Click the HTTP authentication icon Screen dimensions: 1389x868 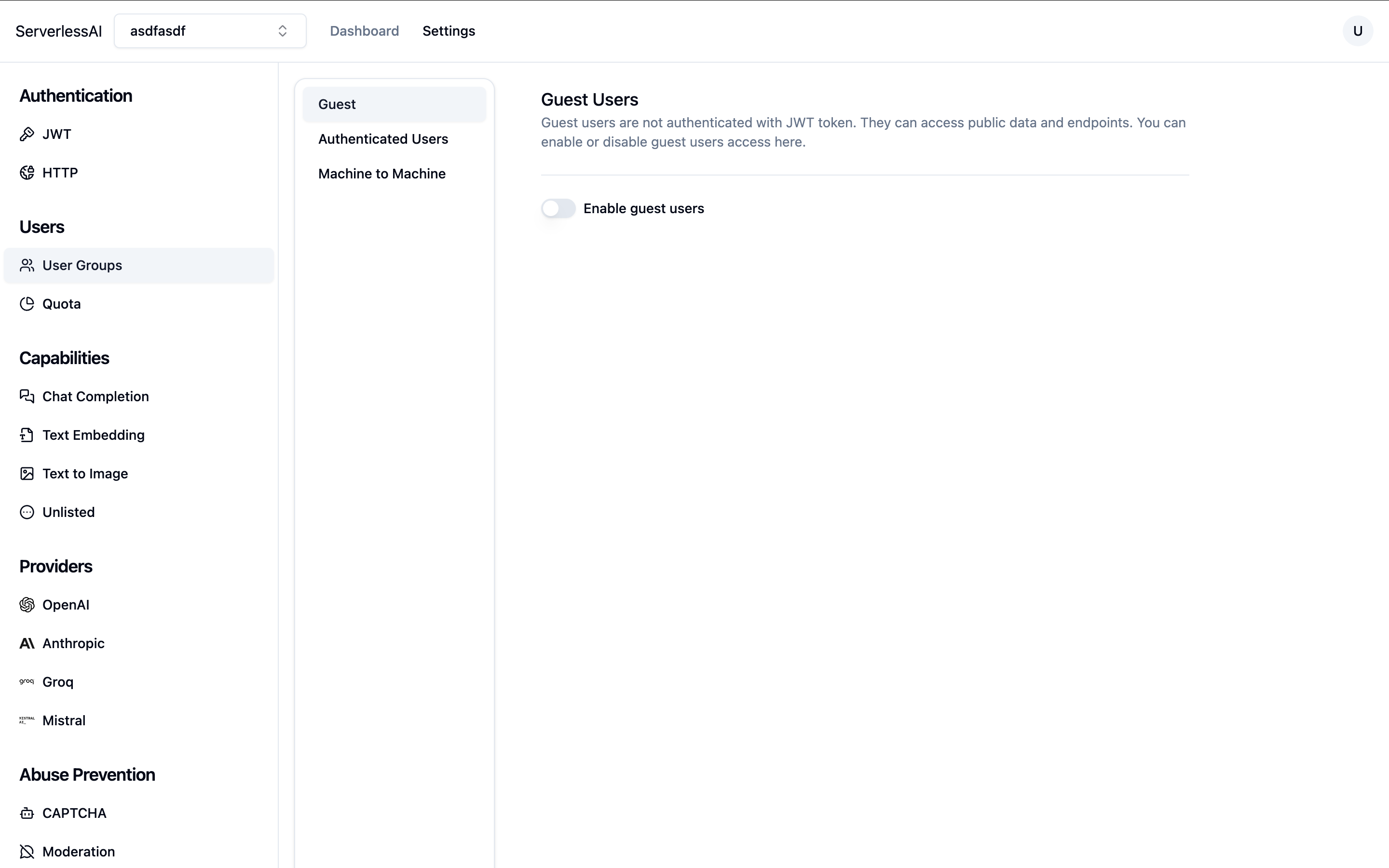pyautogui.click(x=27, y=172)
